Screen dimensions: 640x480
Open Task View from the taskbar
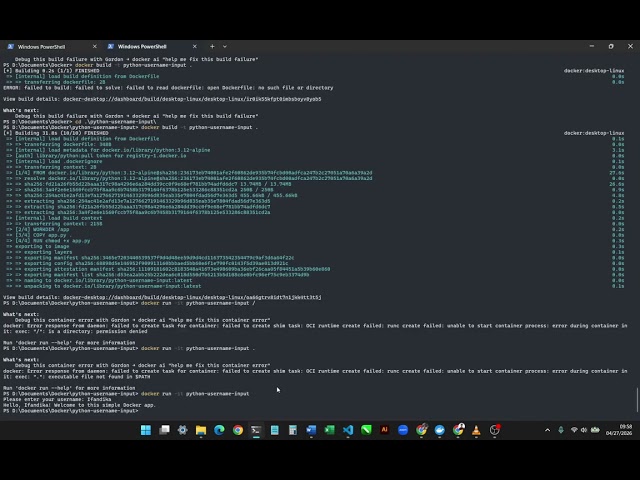click(164, 430)
